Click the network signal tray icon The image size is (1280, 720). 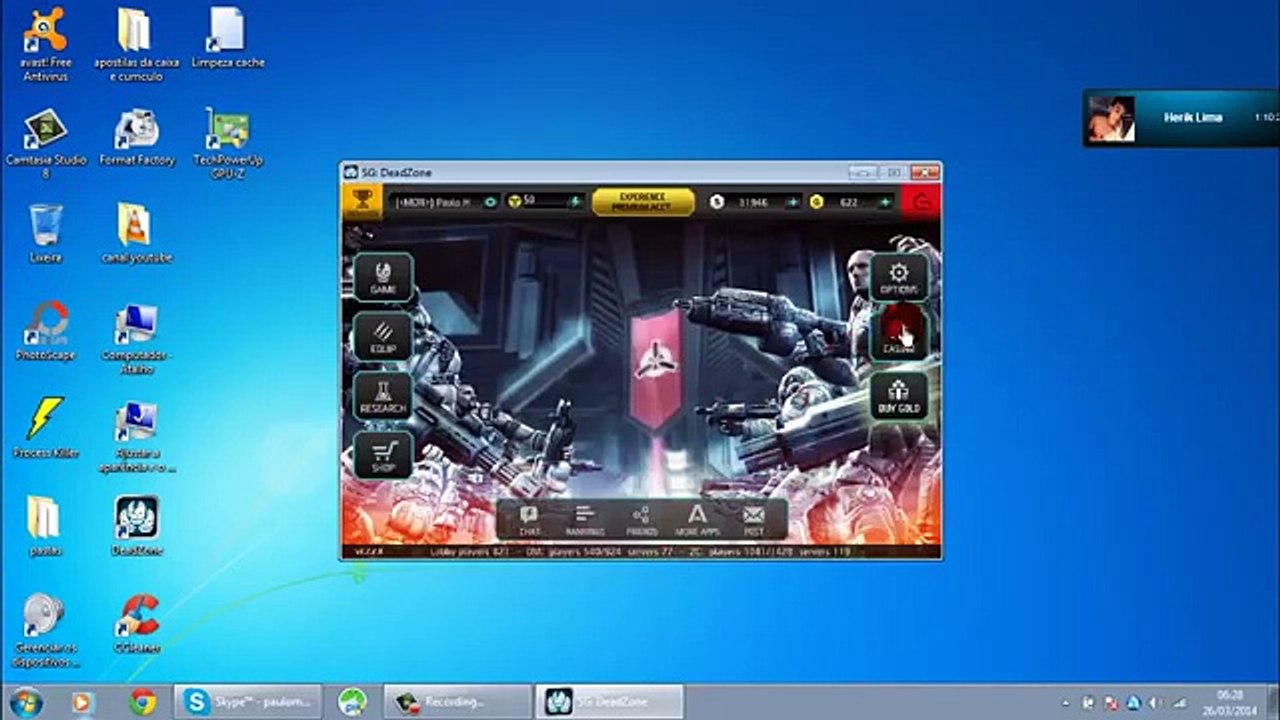click(1181, 703)
